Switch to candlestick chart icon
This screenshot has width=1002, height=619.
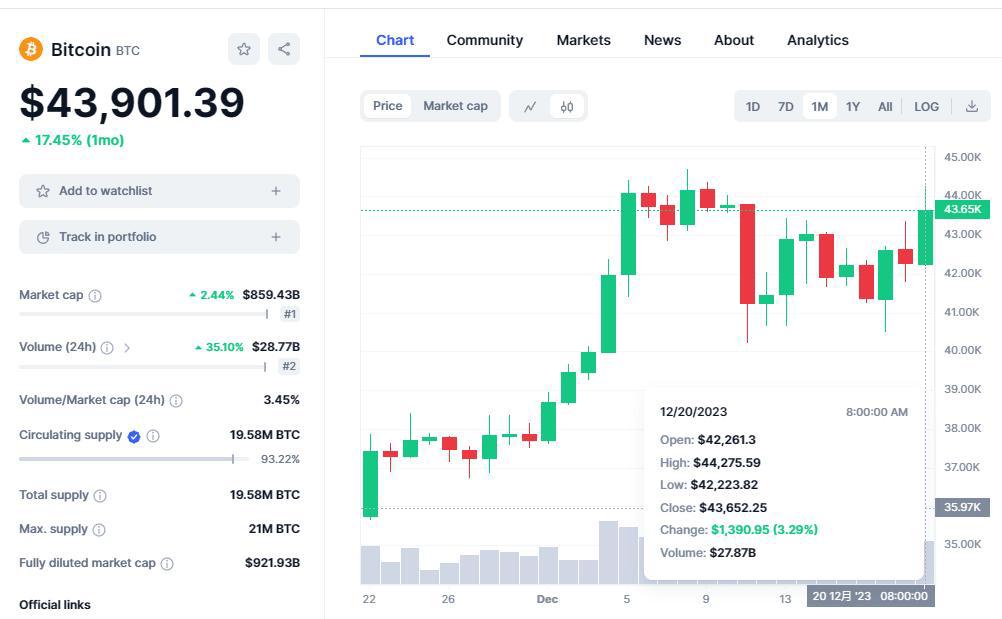click(567, 106)
